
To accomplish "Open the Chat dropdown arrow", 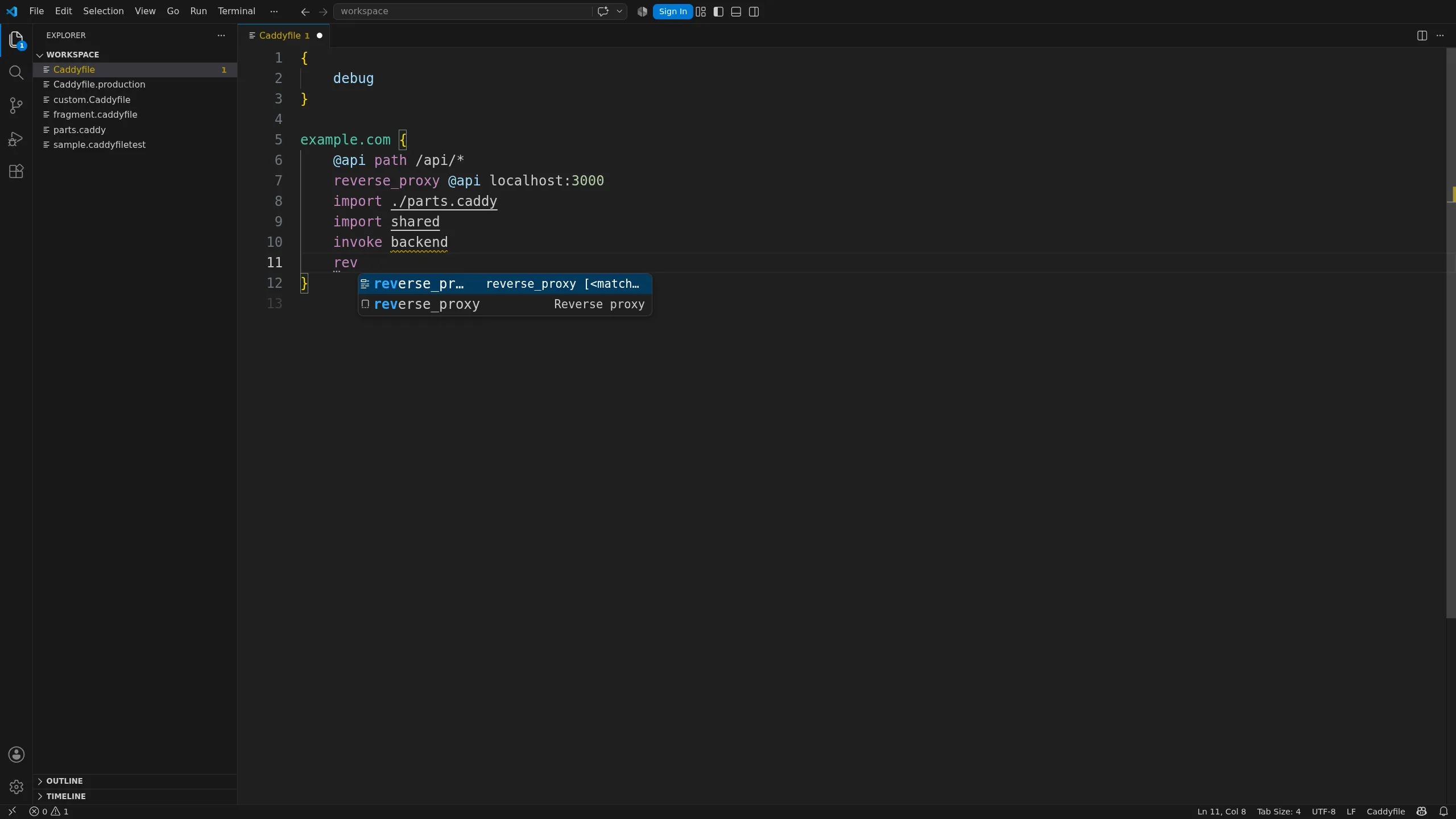I will (x=619, y=11).
